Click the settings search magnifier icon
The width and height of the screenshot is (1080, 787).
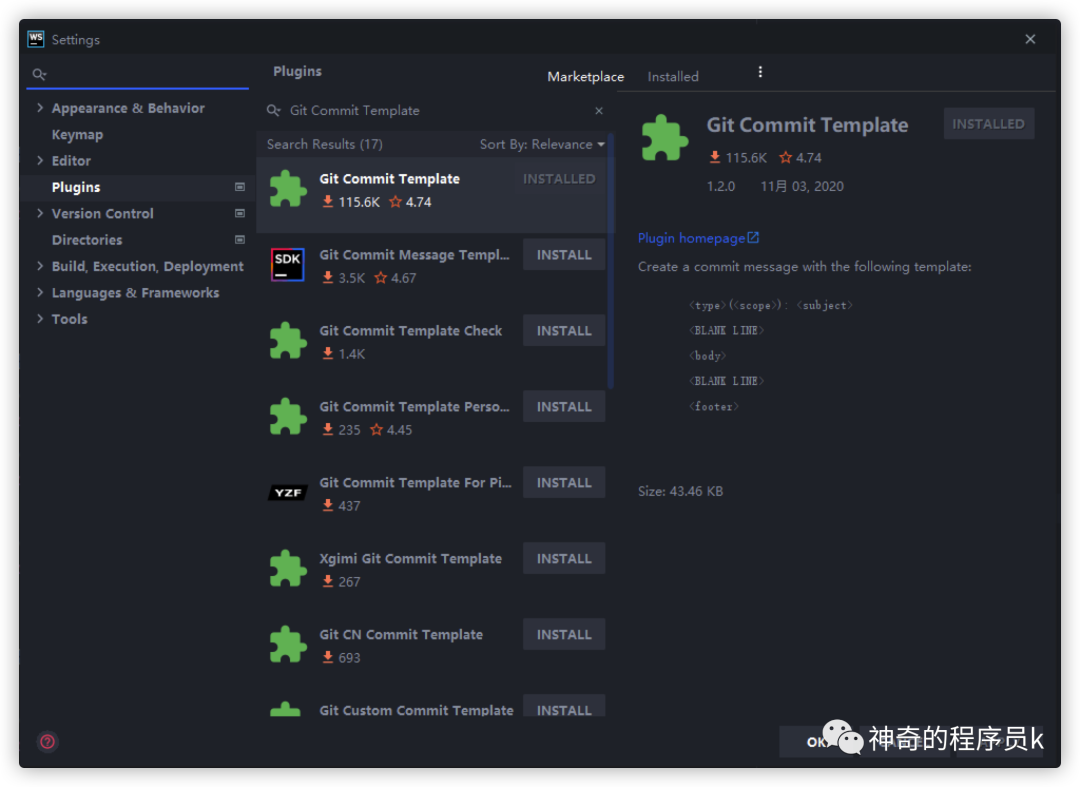click(x=39, y=74)
